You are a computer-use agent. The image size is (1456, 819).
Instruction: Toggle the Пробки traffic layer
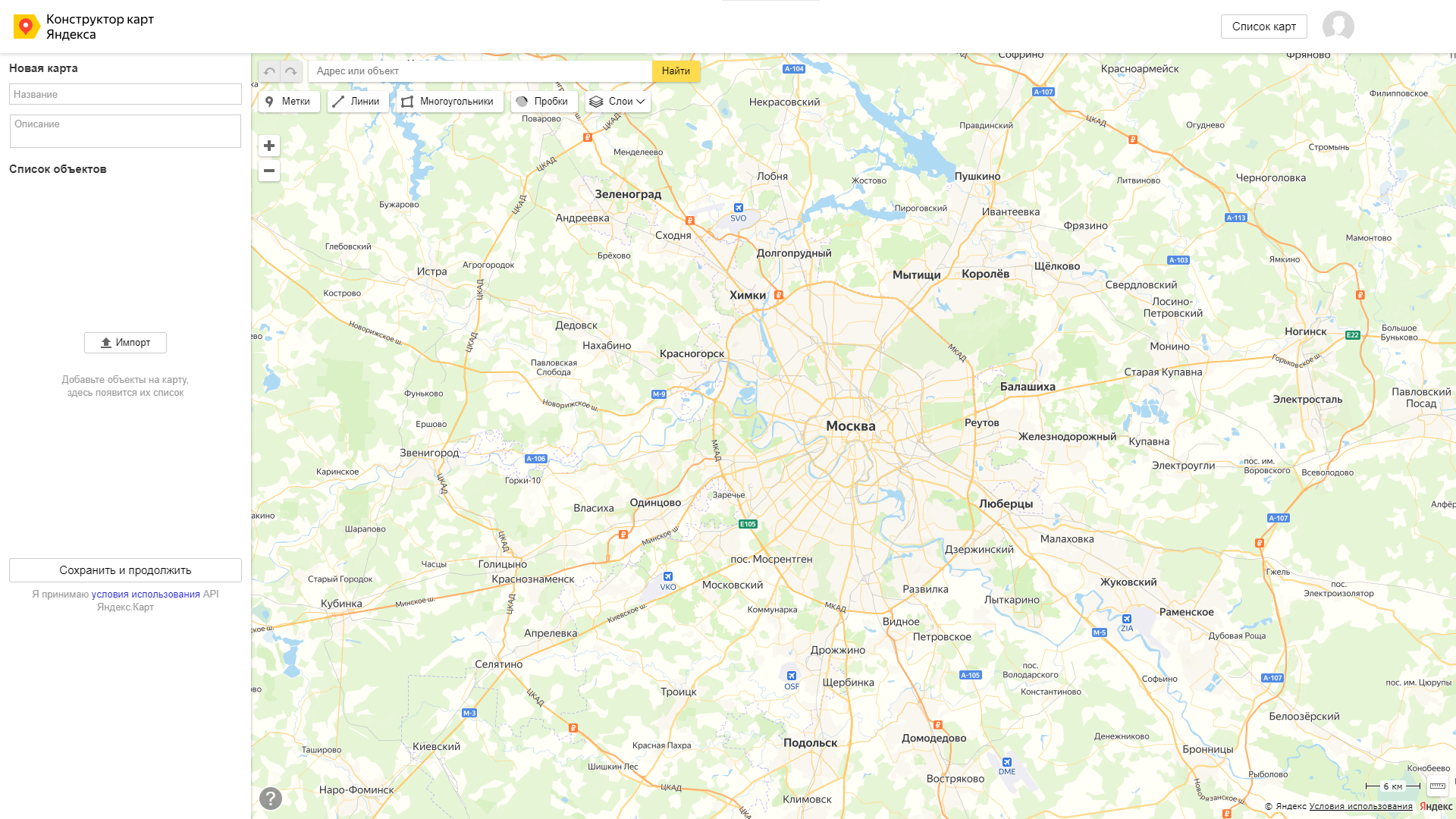[544, 102]
